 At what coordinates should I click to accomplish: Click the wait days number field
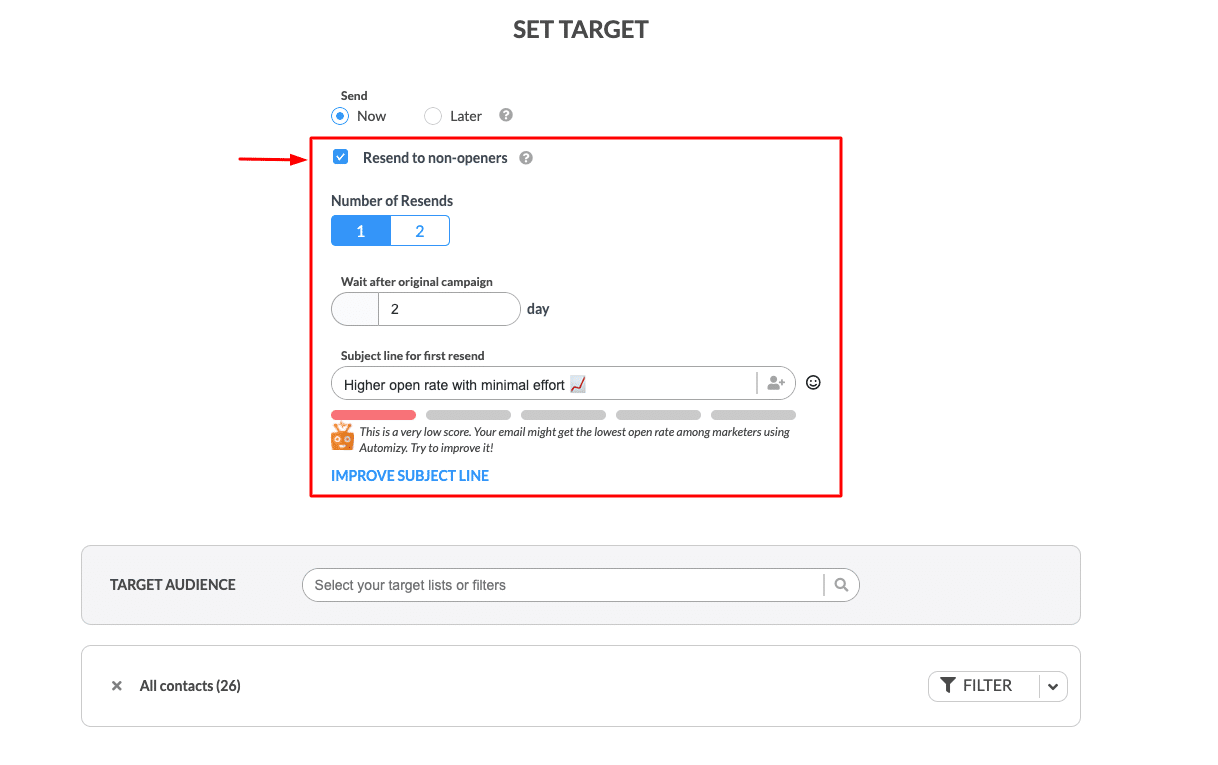click(x=449, y=309)
